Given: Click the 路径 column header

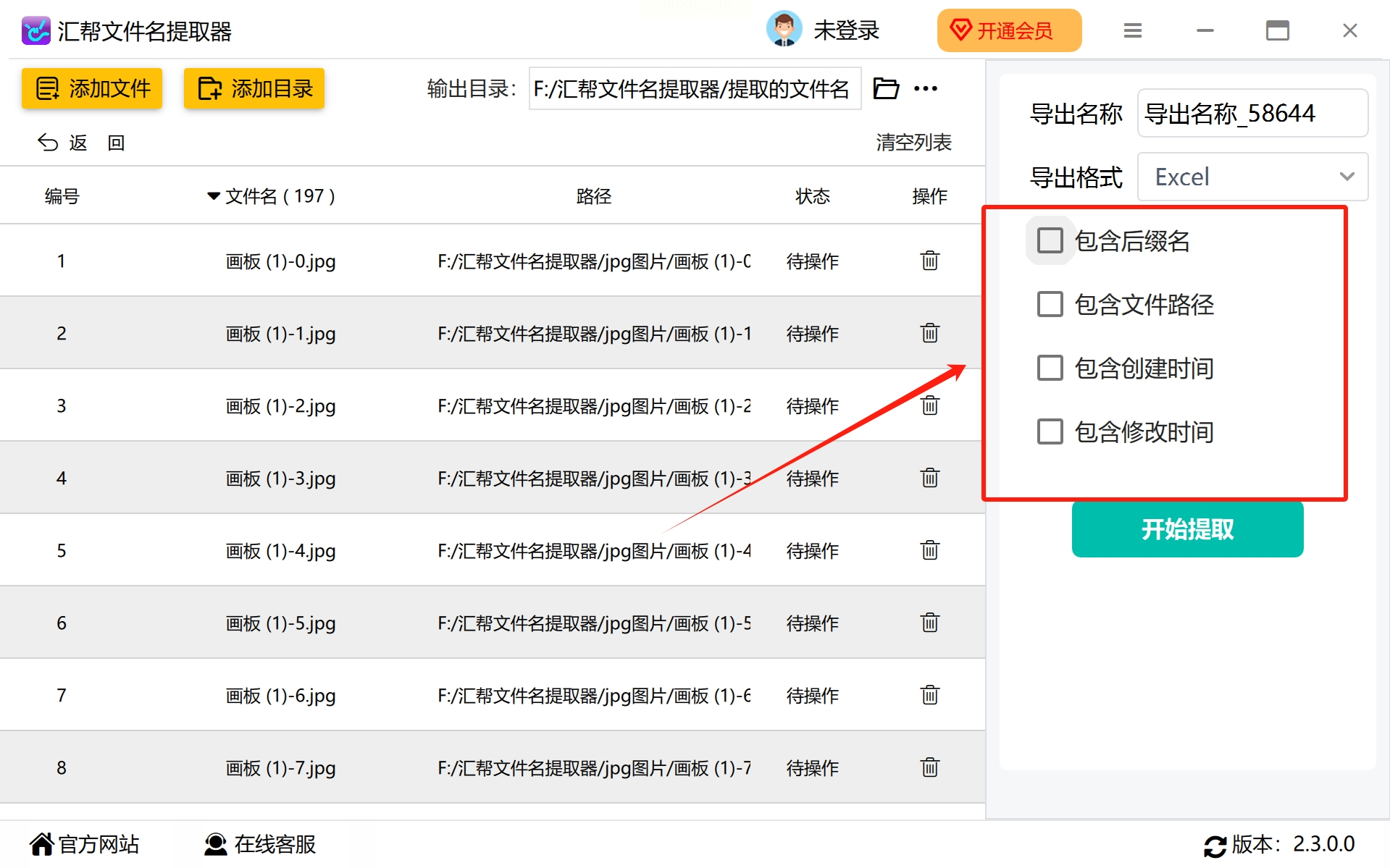Looking at the screenshot, I should [594, 196].
